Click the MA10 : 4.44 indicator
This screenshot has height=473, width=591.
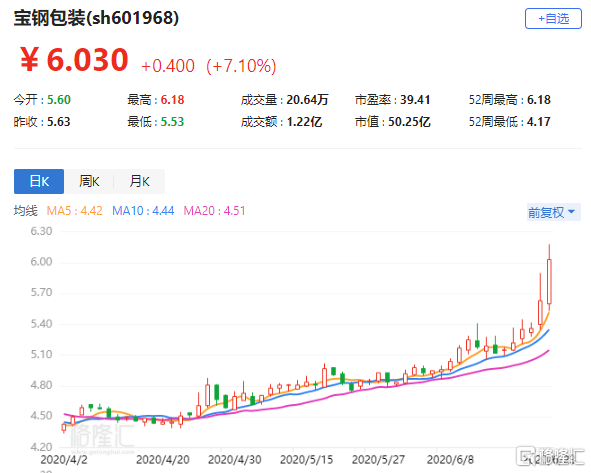(x=143, y=210)
